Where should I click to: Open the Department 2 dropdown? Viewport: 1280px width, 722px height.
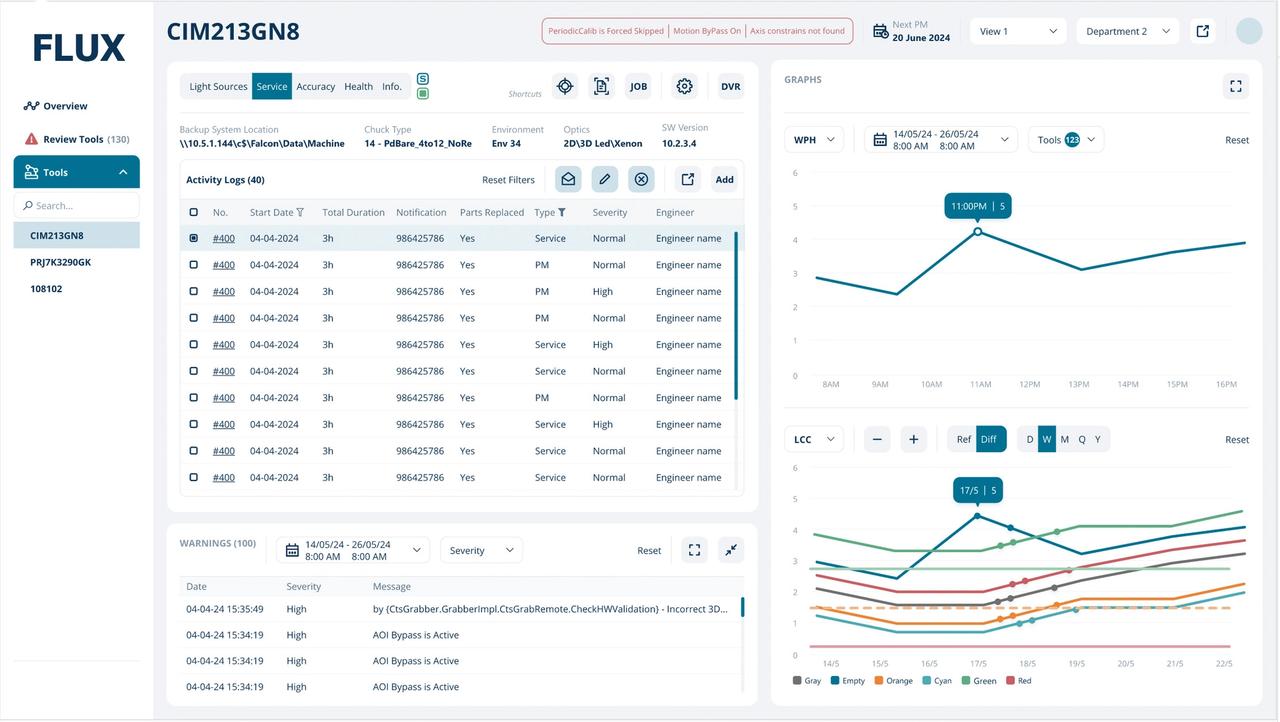(1127, 31)
